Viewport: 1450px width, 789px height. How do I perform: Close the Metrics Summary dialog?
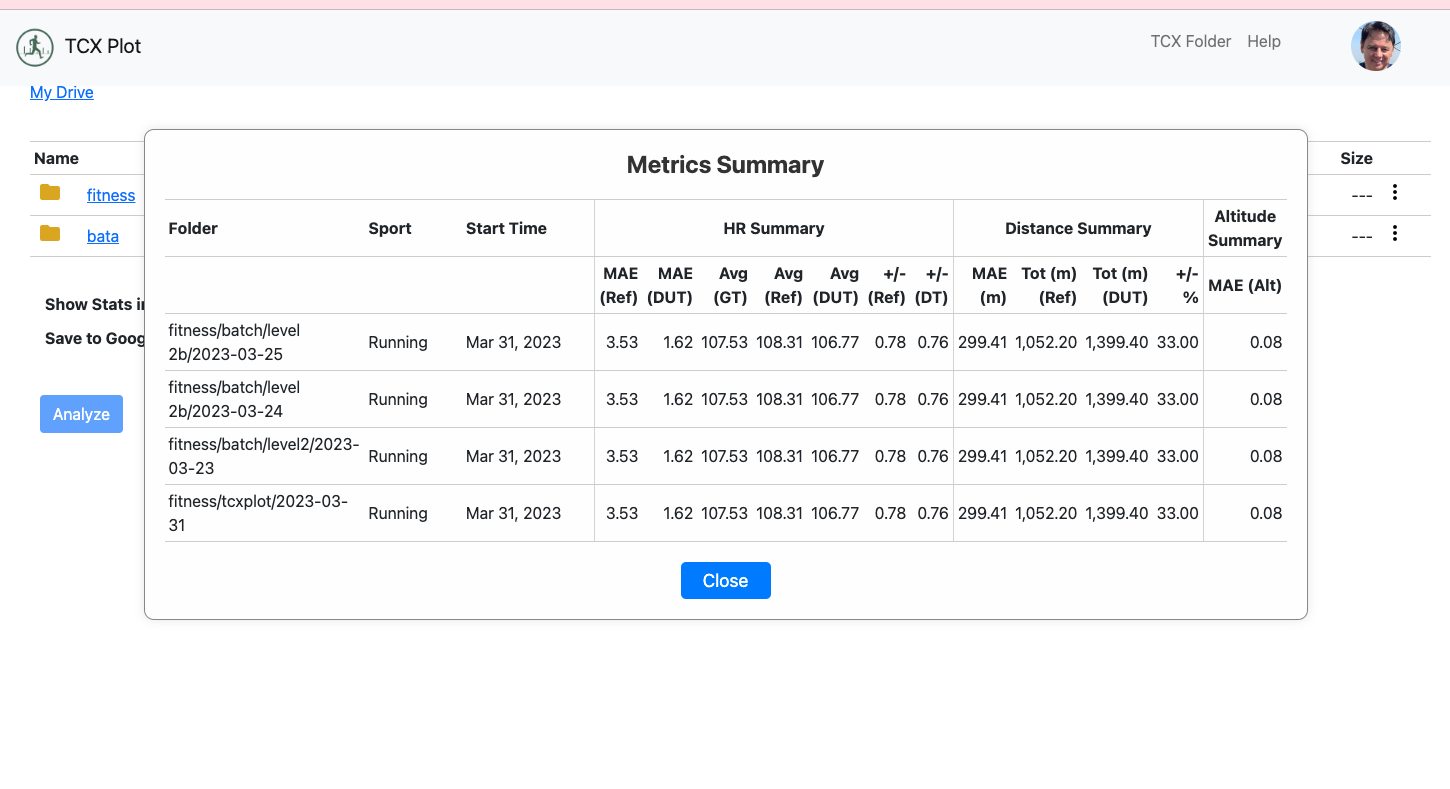pos(725,581)
